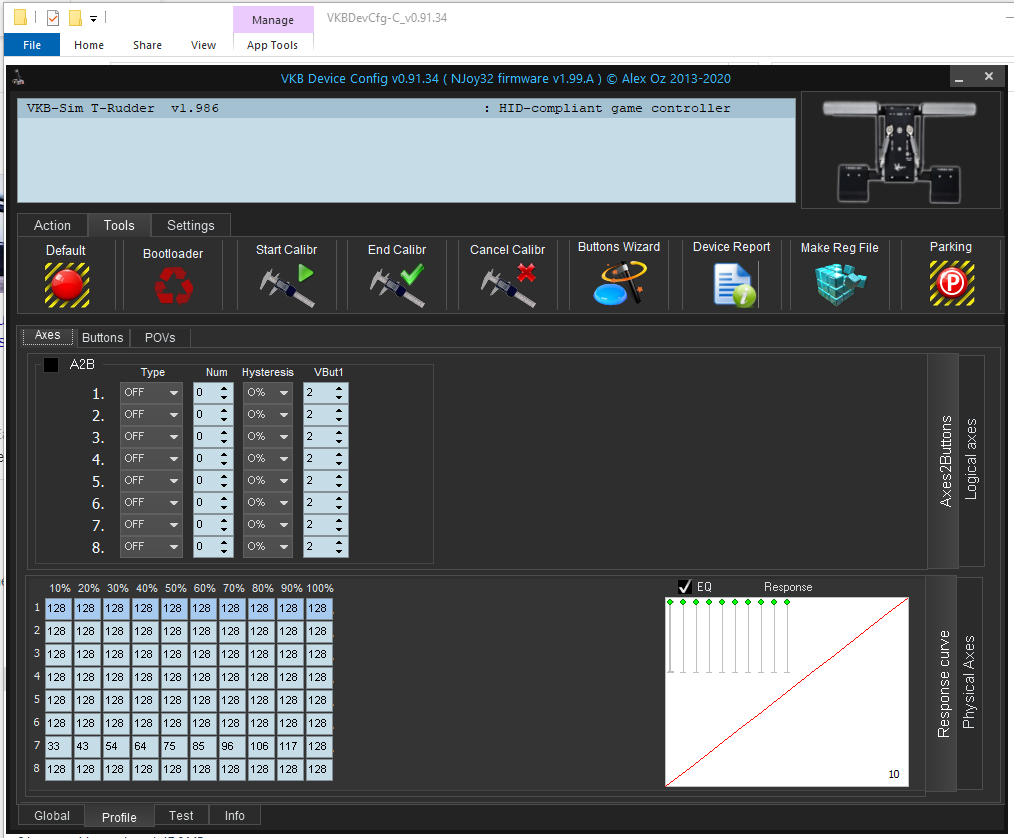This screenshot has height=838, width=1014.
Task: Edit row 1 curve cell under 10%
Action: point(58,608)
